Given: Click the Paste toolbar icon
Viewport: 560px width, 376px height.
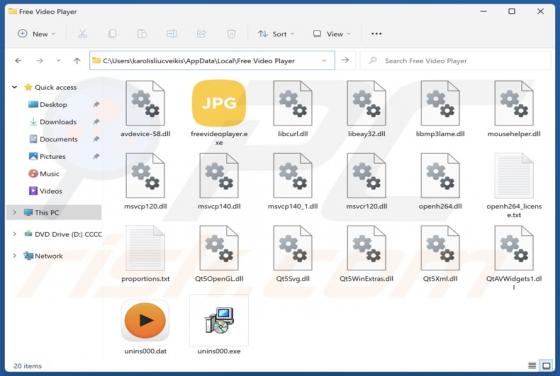Looking at the screenshot, I should click(142, 34).
